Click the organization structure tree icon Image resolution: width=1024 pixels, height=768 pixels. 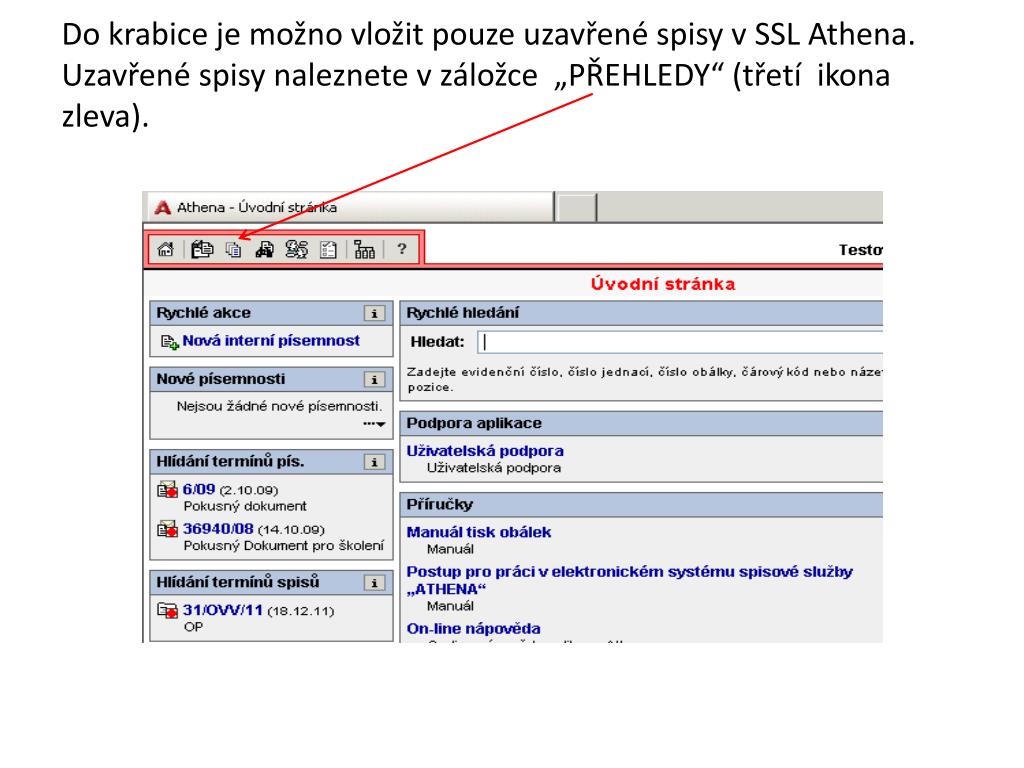364,249
